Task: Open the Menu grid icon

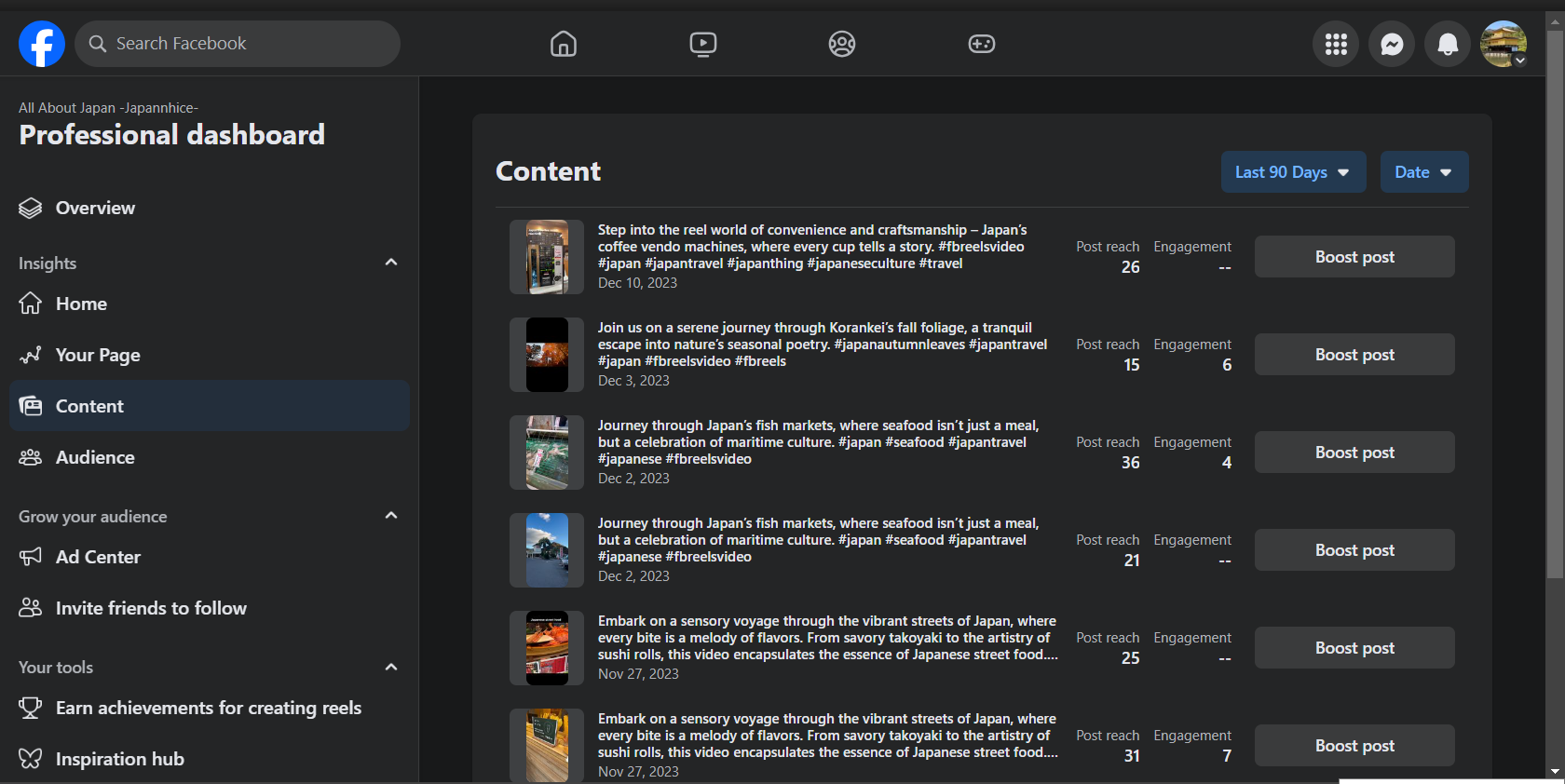Action: tap(1336, 44)
